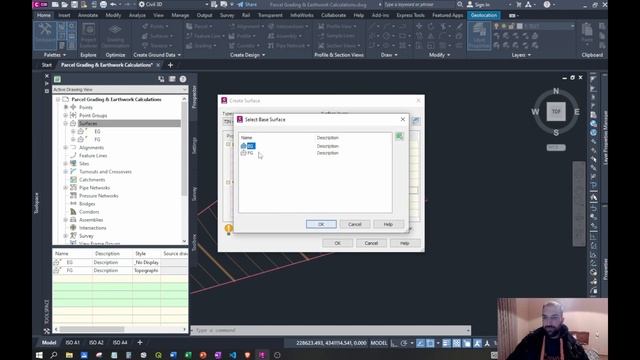Click the Layer Properties ribbon icon
This screenshot has width=640, height=360.
(479, 36)
